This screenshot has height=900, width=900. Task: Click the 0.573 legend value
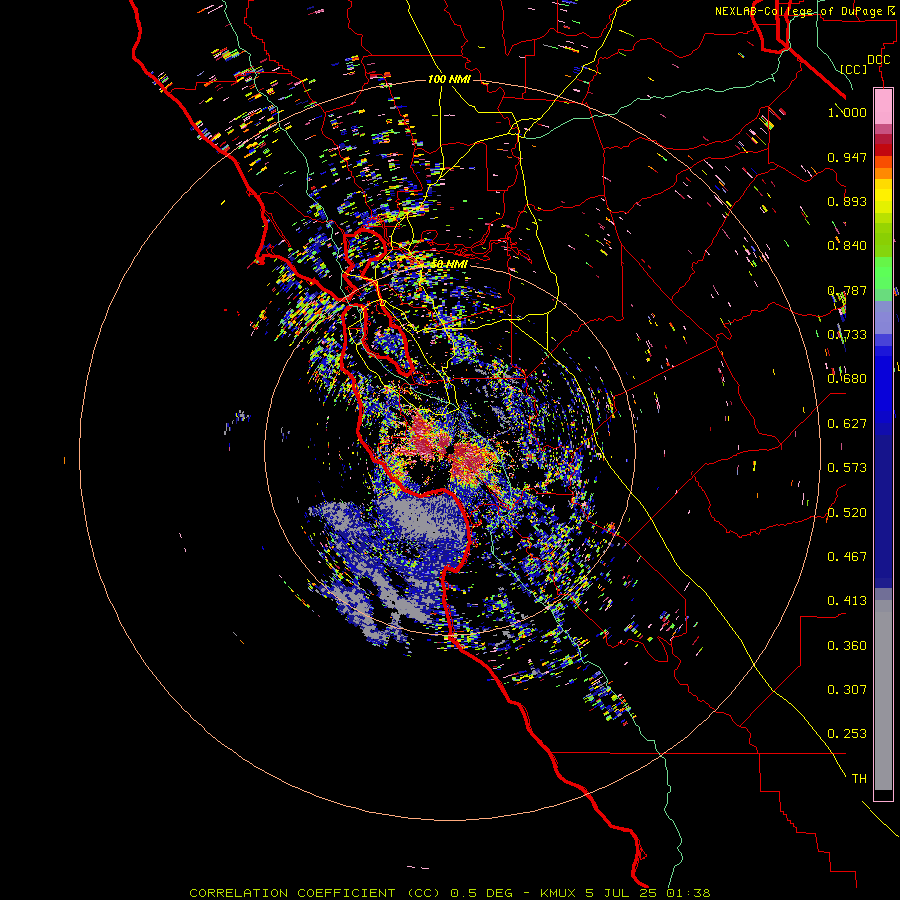click(847, 468)
